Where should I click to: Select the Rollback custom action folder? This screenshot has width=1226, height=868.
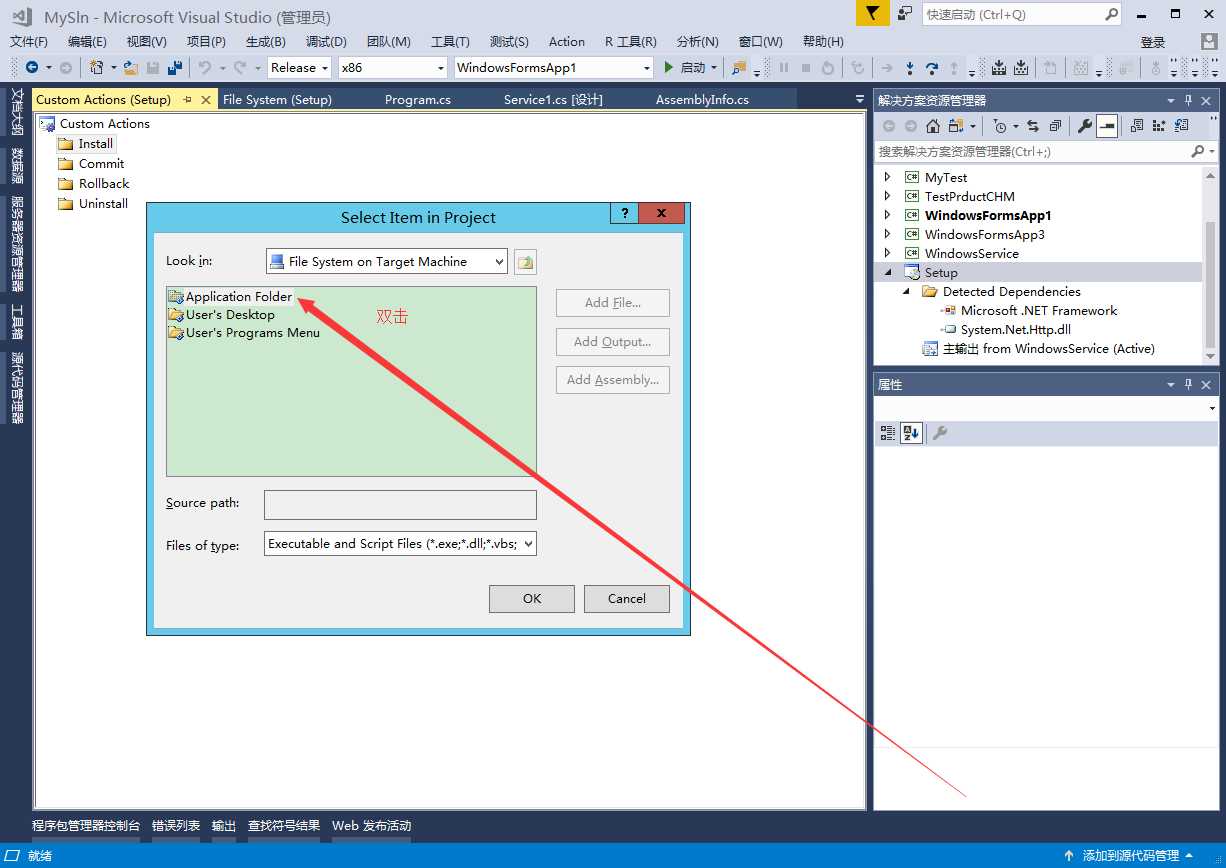pyautogui.click(x=94, y=184)
